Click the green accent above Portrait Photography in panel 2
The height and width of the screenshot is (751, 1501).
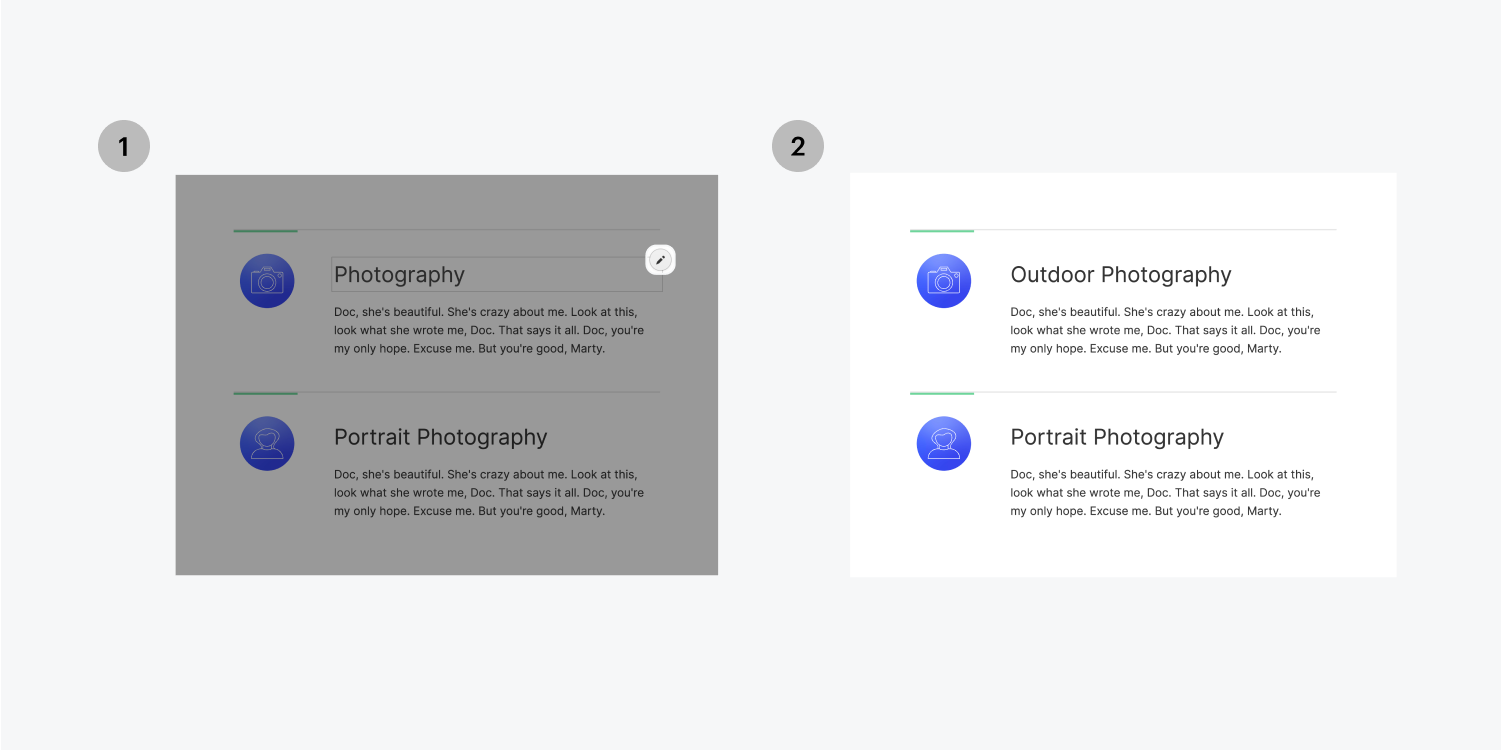(x=941, y=393)
